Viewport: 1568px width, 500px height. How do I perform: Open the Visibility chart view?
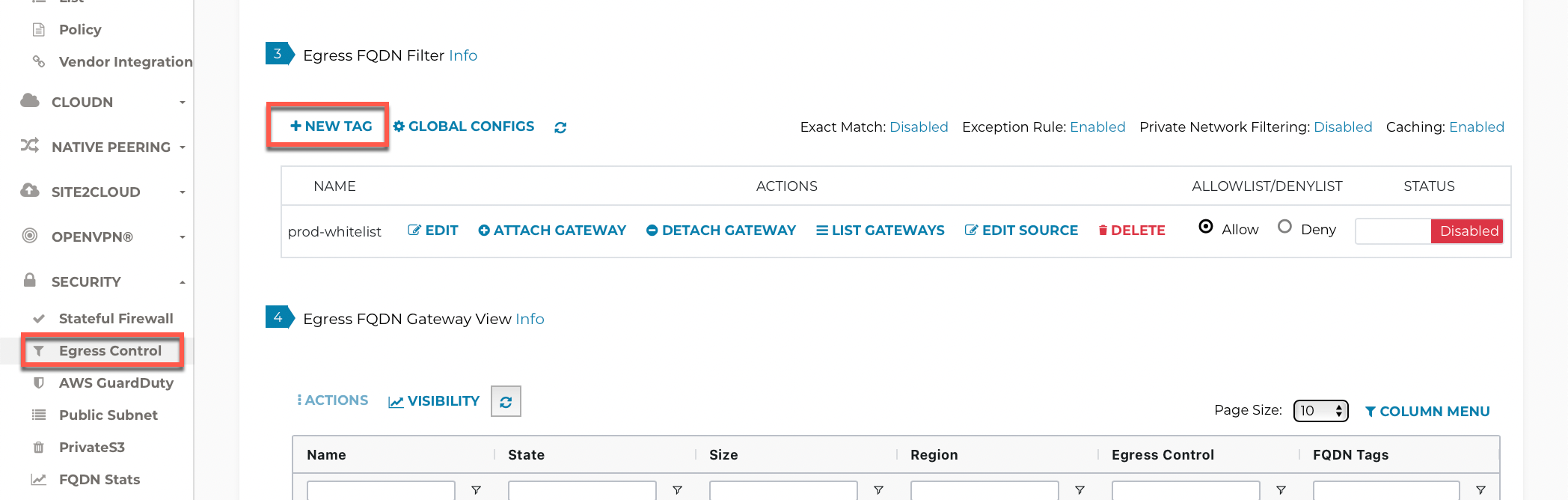[434, 400]
